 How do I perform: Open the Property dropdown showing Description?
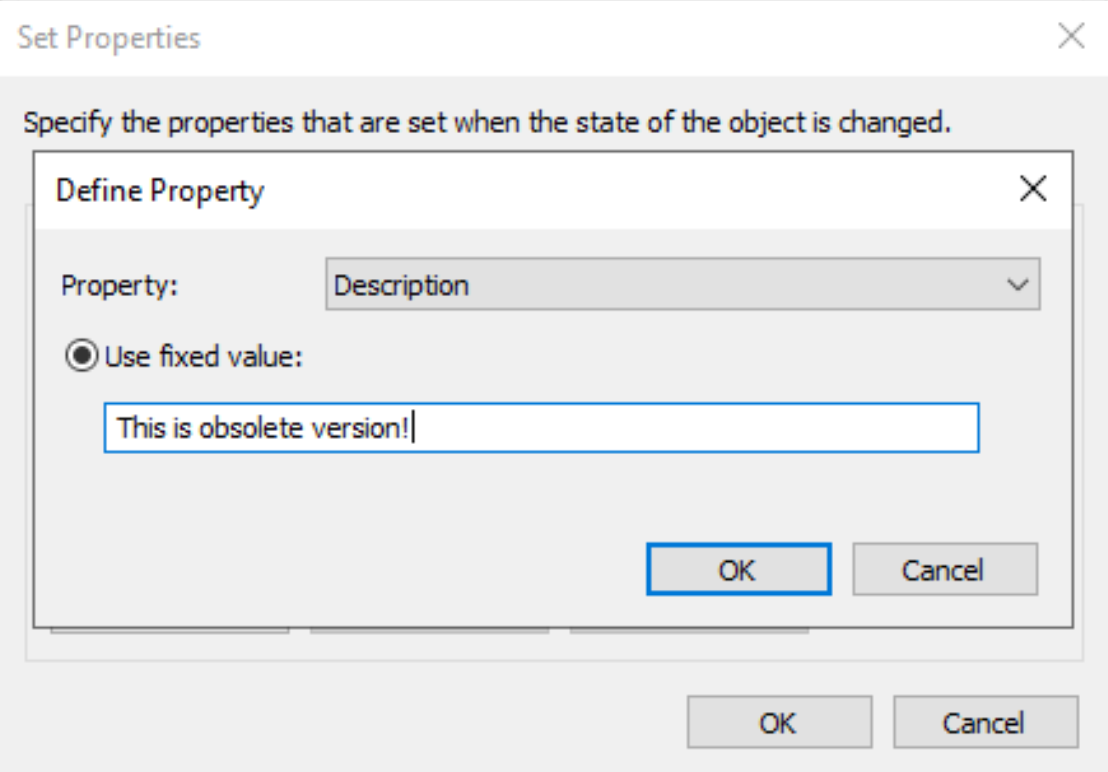[x=682, y=284]
